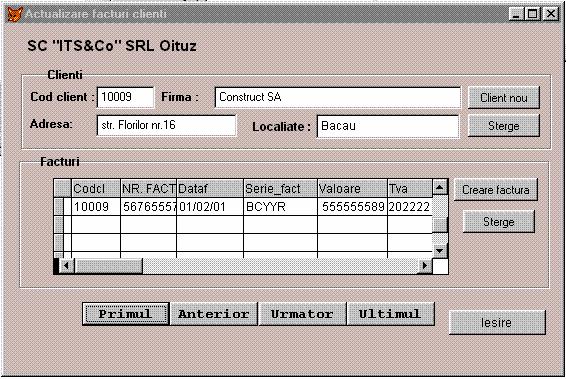Select grid cell 10009 under Codcl

96,206
